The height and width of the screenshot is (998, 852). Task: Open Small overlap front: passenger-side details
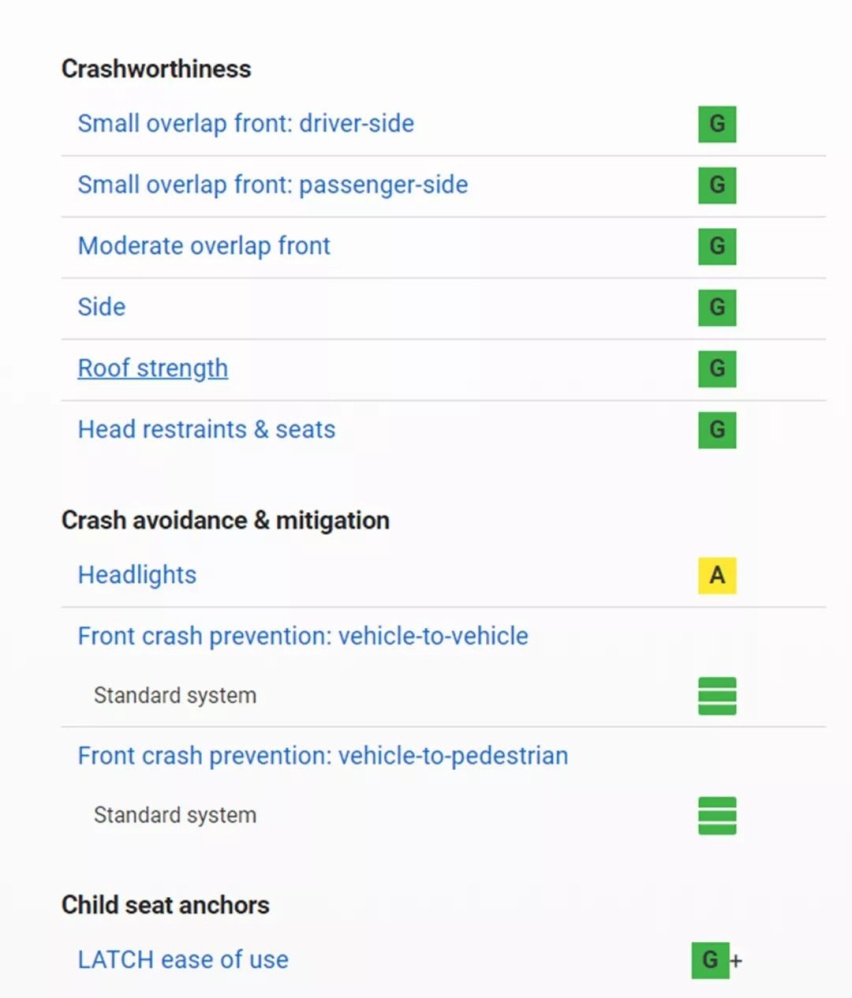pyautogui.click(x=273, y=185)
